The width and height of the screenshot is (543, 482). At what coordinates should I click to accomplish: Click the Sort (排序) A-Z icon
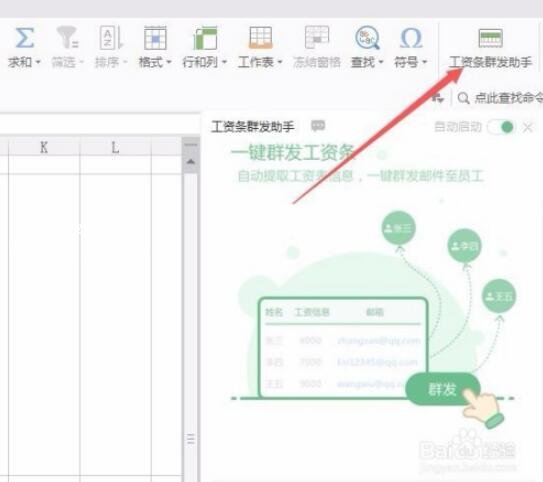[111, 37]
